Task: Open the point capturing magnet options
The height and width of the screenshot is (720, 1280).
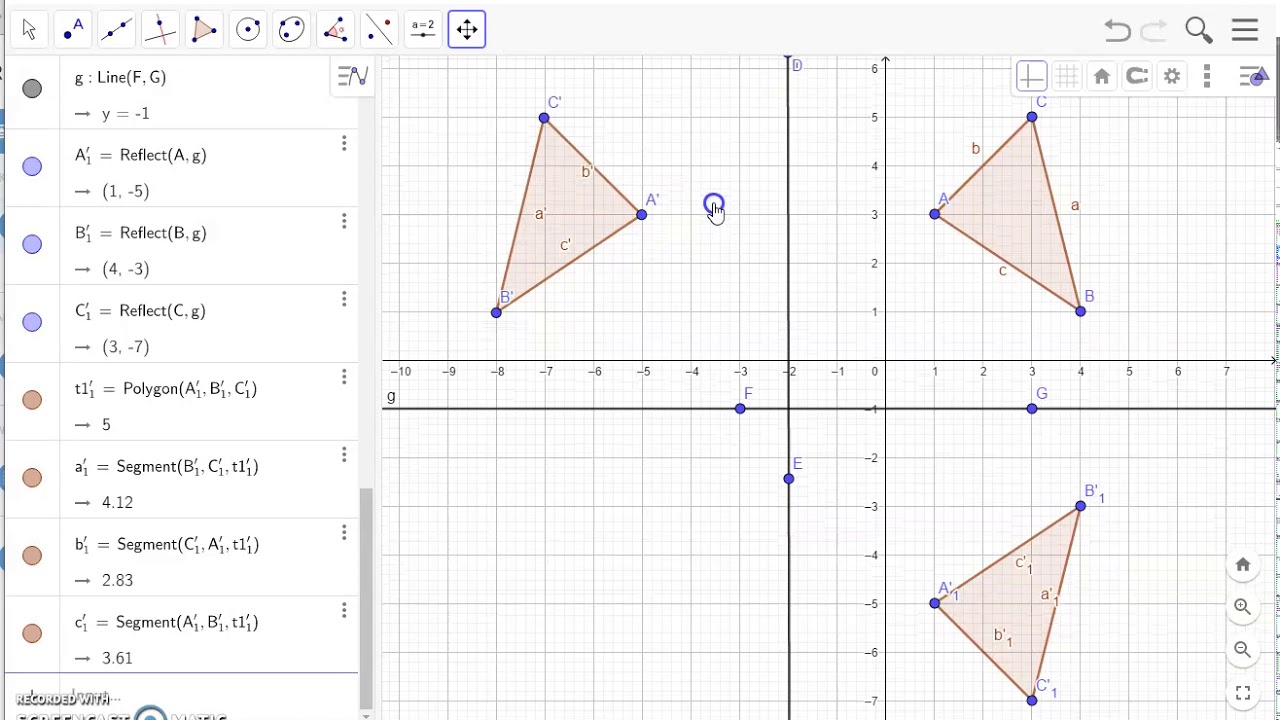Action: (1137, 76)
